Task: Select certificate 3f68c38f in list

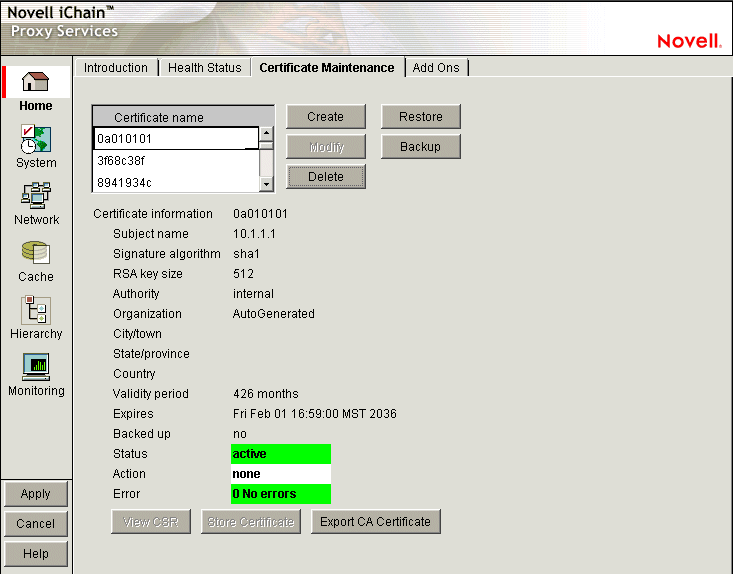Action: (x=176, y=161)
